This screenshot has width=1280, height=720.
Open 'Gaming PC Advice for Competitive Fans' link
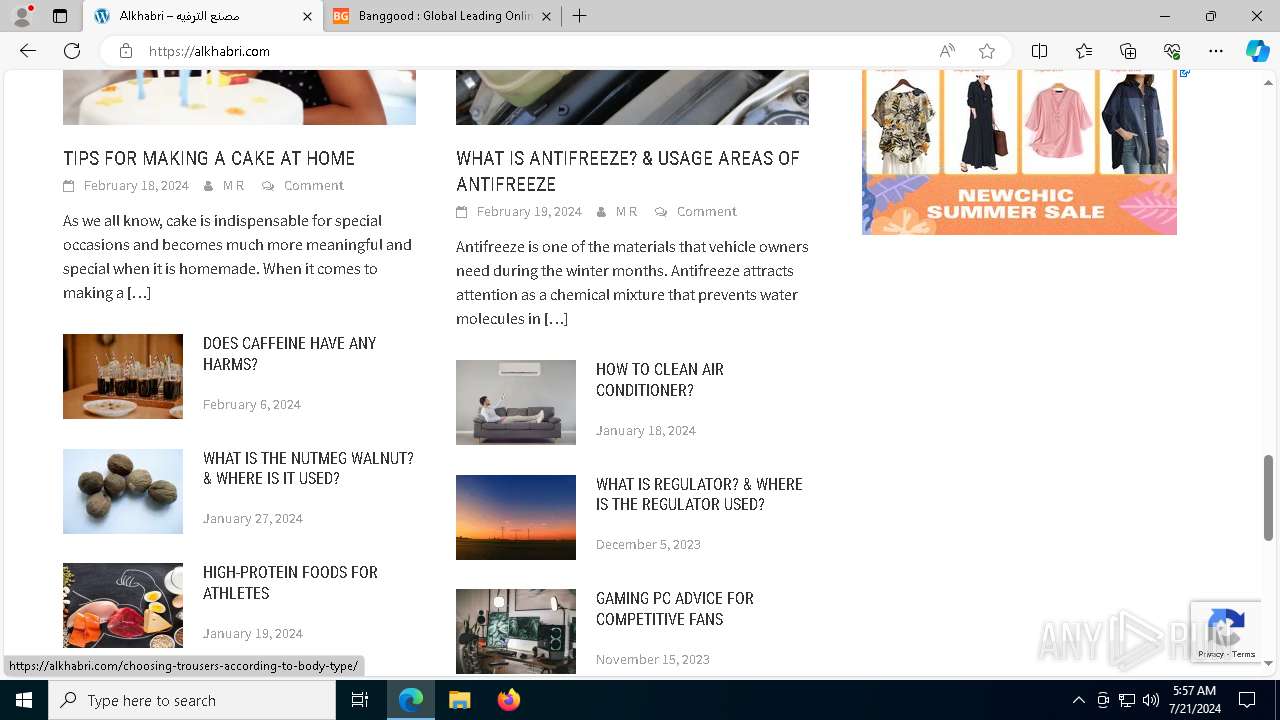point(675,609)
